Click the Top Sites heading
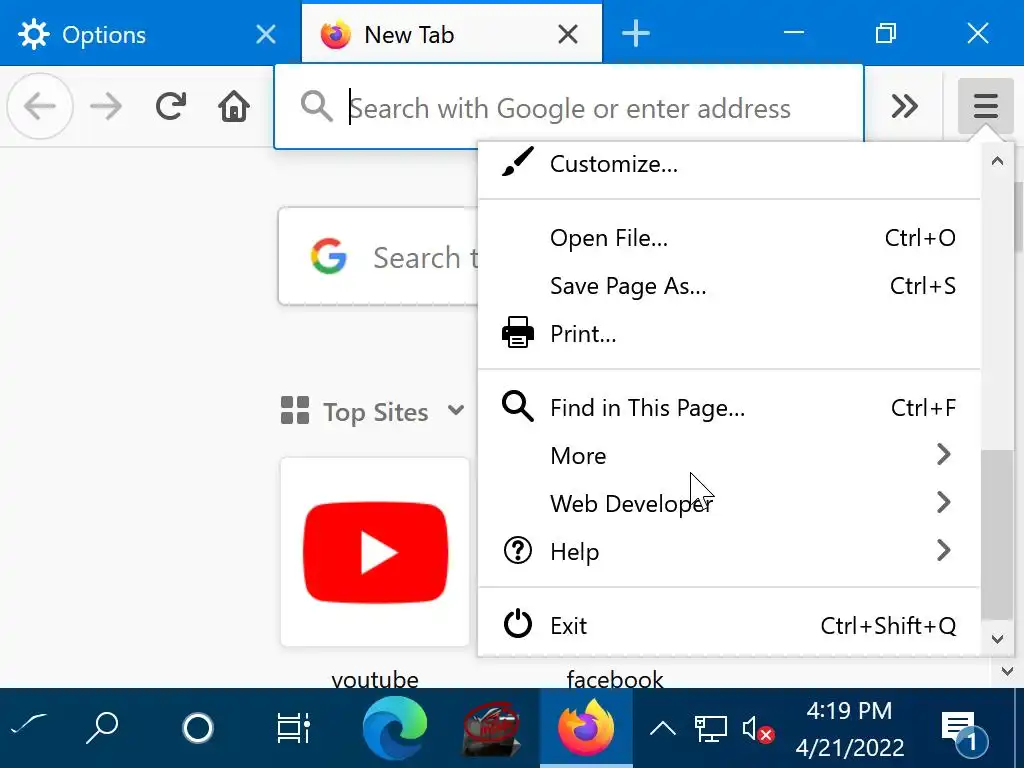Screen dimensions: 1024x768 (x=376, y=411)
